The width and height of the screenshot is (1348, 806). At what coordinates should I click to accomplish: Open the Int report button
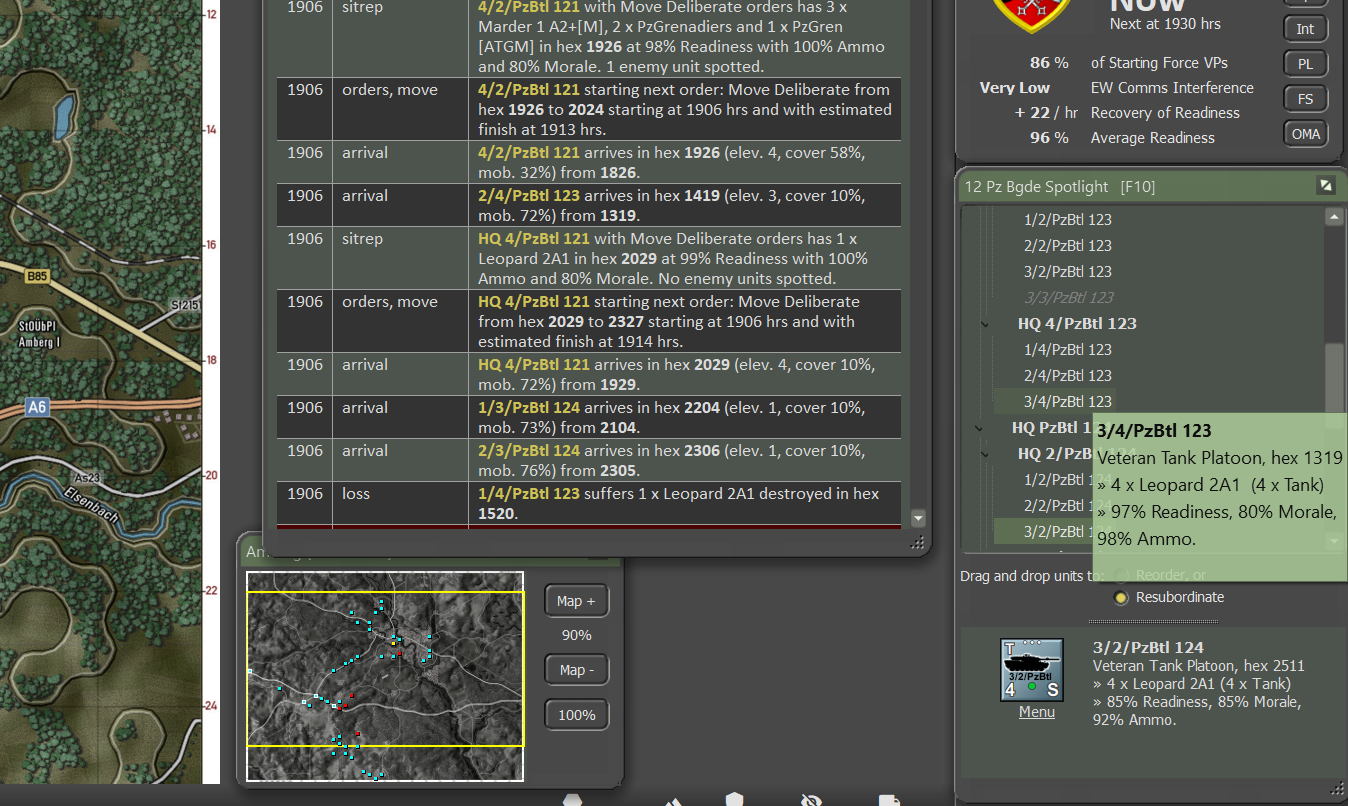click(x=1305, y=29)
